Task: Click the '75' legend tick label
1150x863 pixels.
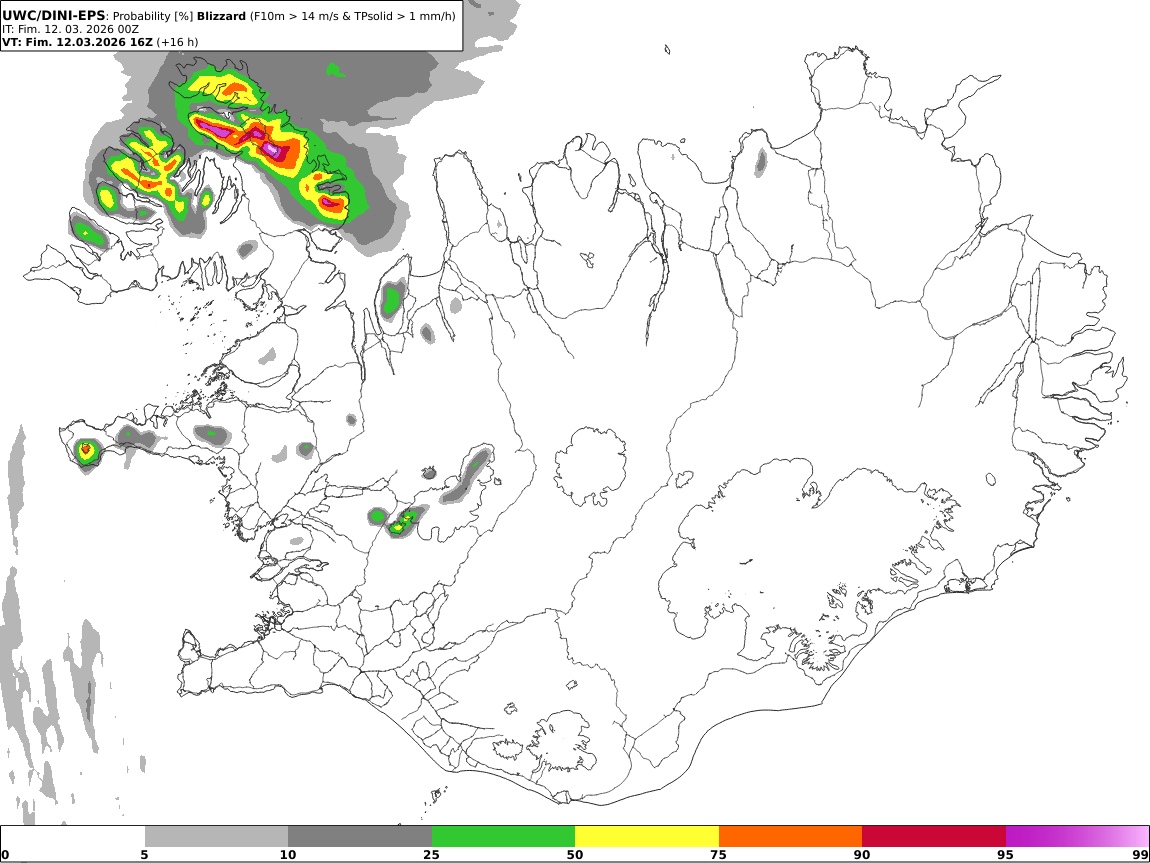Action: tap(718, 855)
